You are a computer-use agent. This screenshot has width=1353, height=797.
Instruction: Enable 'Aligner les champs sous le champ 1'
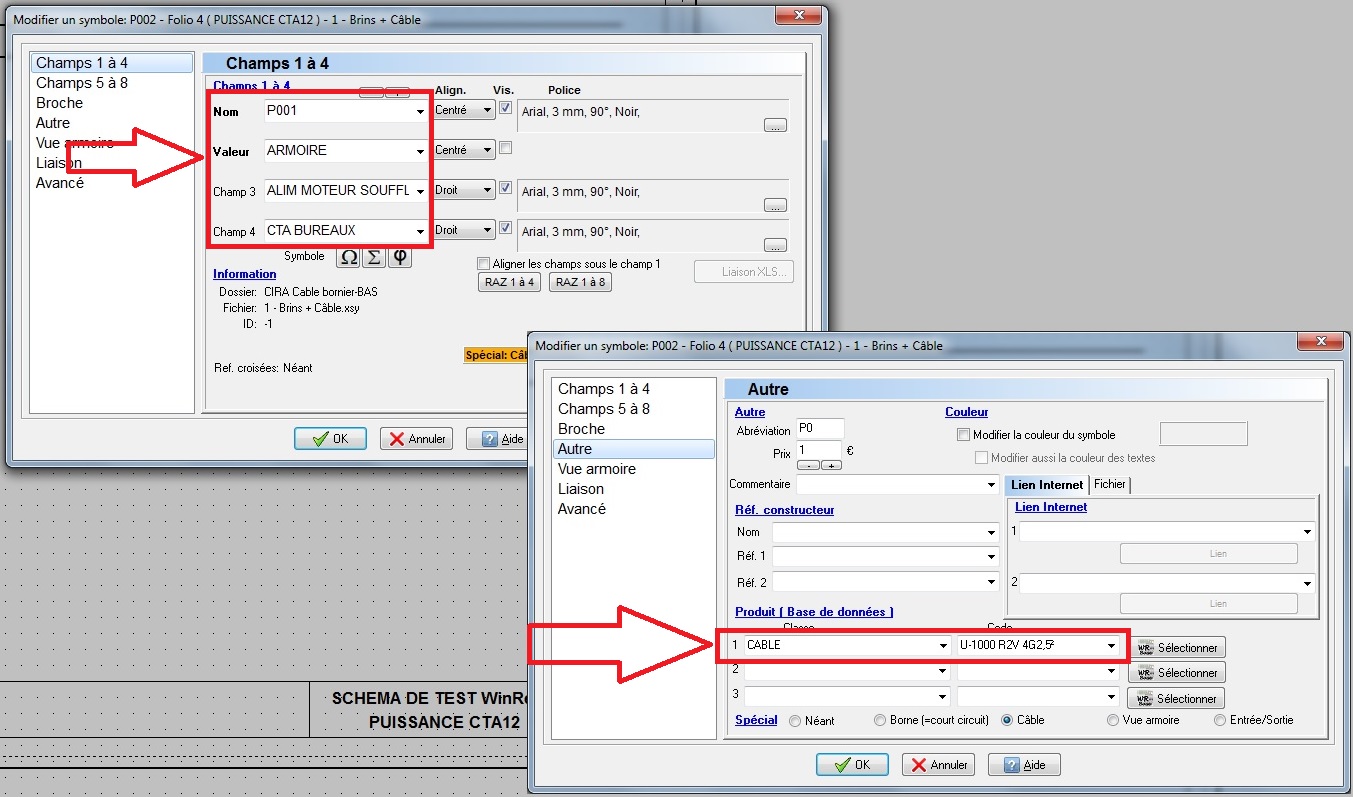click(x=485, y=264)
